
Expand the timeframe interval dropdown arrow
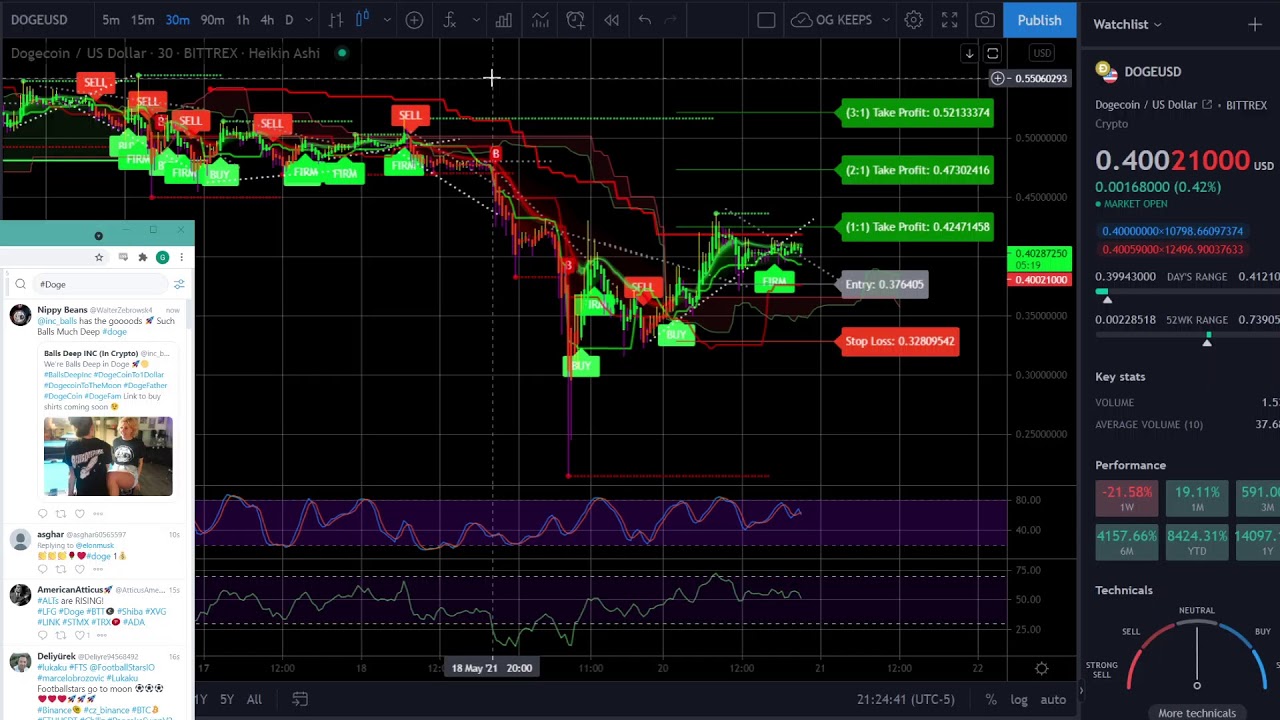[x=309, y=20]
